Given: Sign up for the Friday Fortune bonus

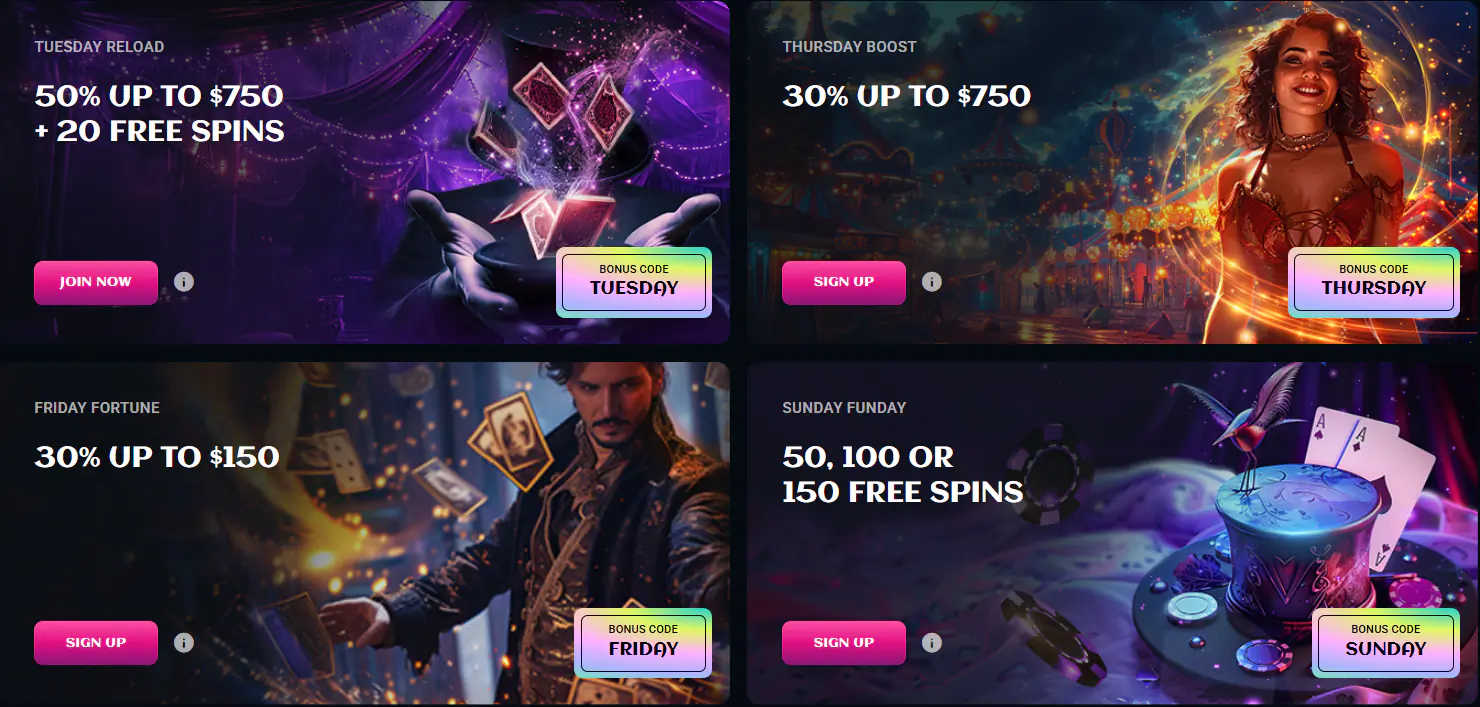Looking at the screenshot, I should tap(96, 643).
